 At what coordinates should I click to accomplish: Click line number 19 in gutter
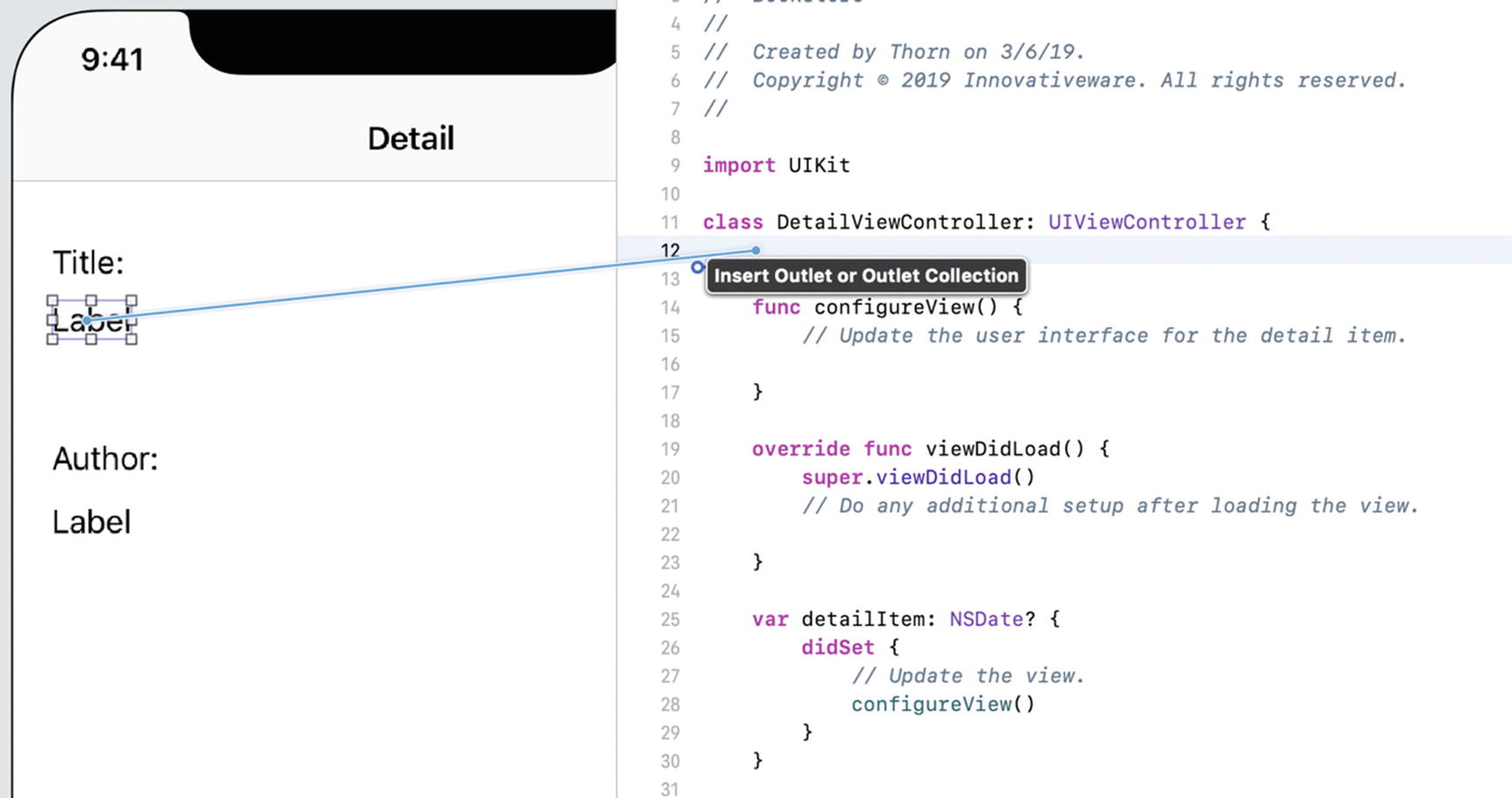click(x=671, y=449)
